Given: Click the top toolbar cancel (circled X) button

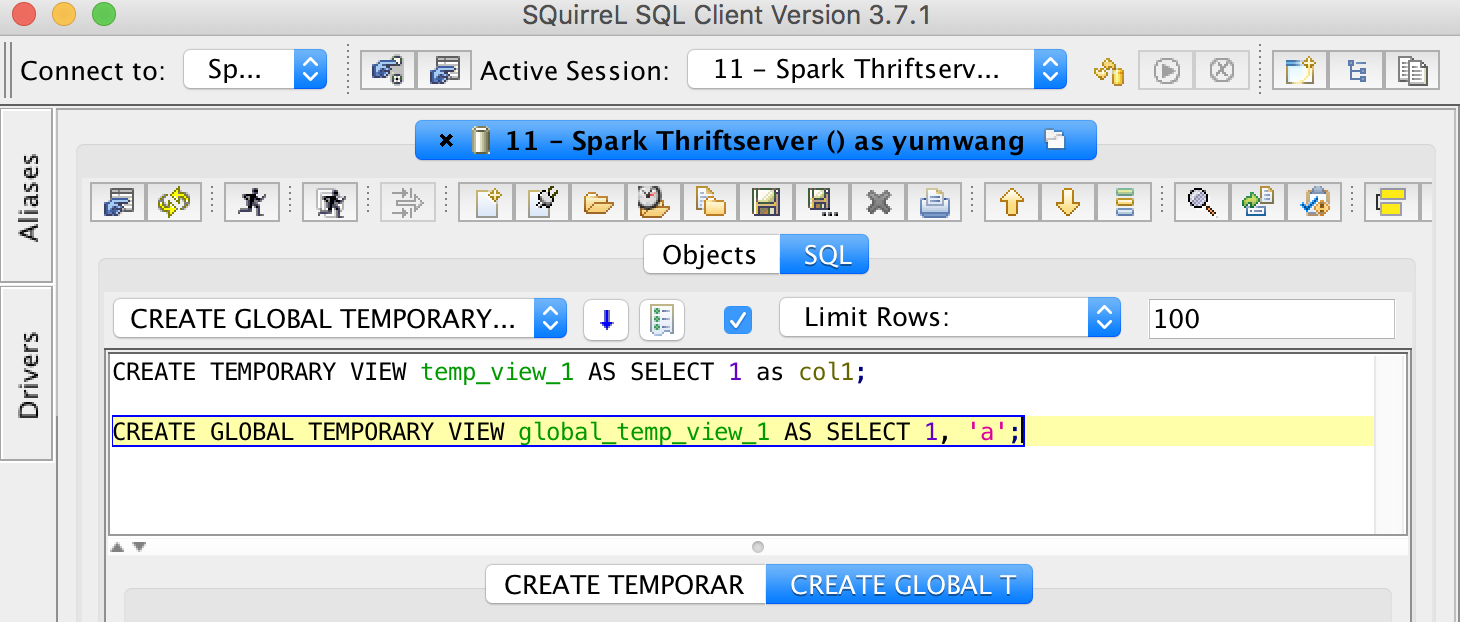Looking at the screenshot, I should pos(1221,71).
